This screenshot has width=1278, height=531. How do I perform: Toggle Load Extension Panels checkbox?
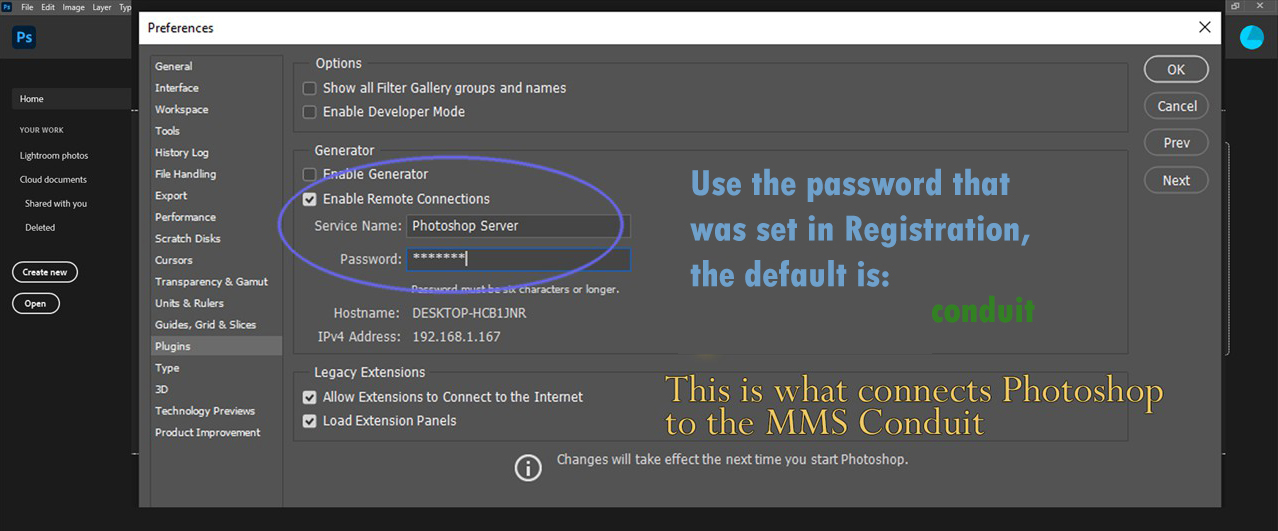pos(310,421)
